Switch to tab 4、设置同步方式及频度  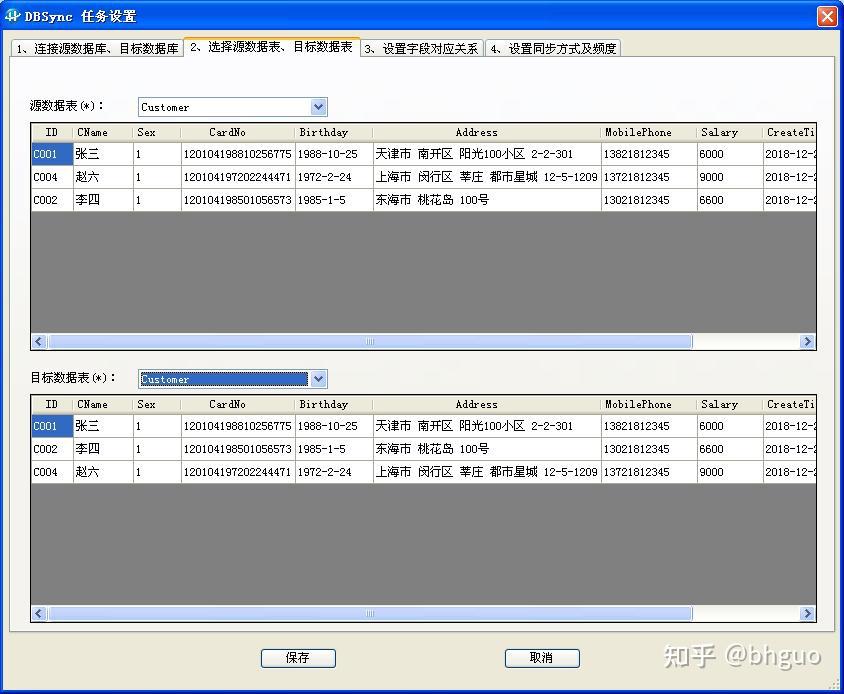pyautogui.click(x=553, y=47)
